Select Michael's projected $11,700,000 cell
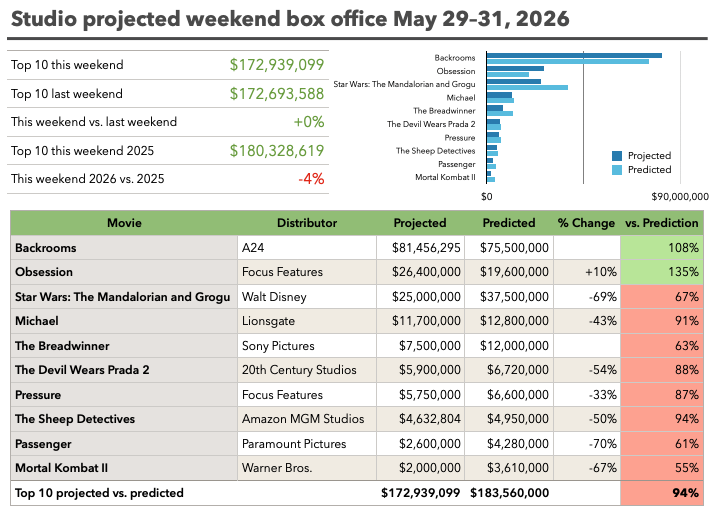This screenshot has width=720, height=520. pyautogui.click(x=421, y=321)
